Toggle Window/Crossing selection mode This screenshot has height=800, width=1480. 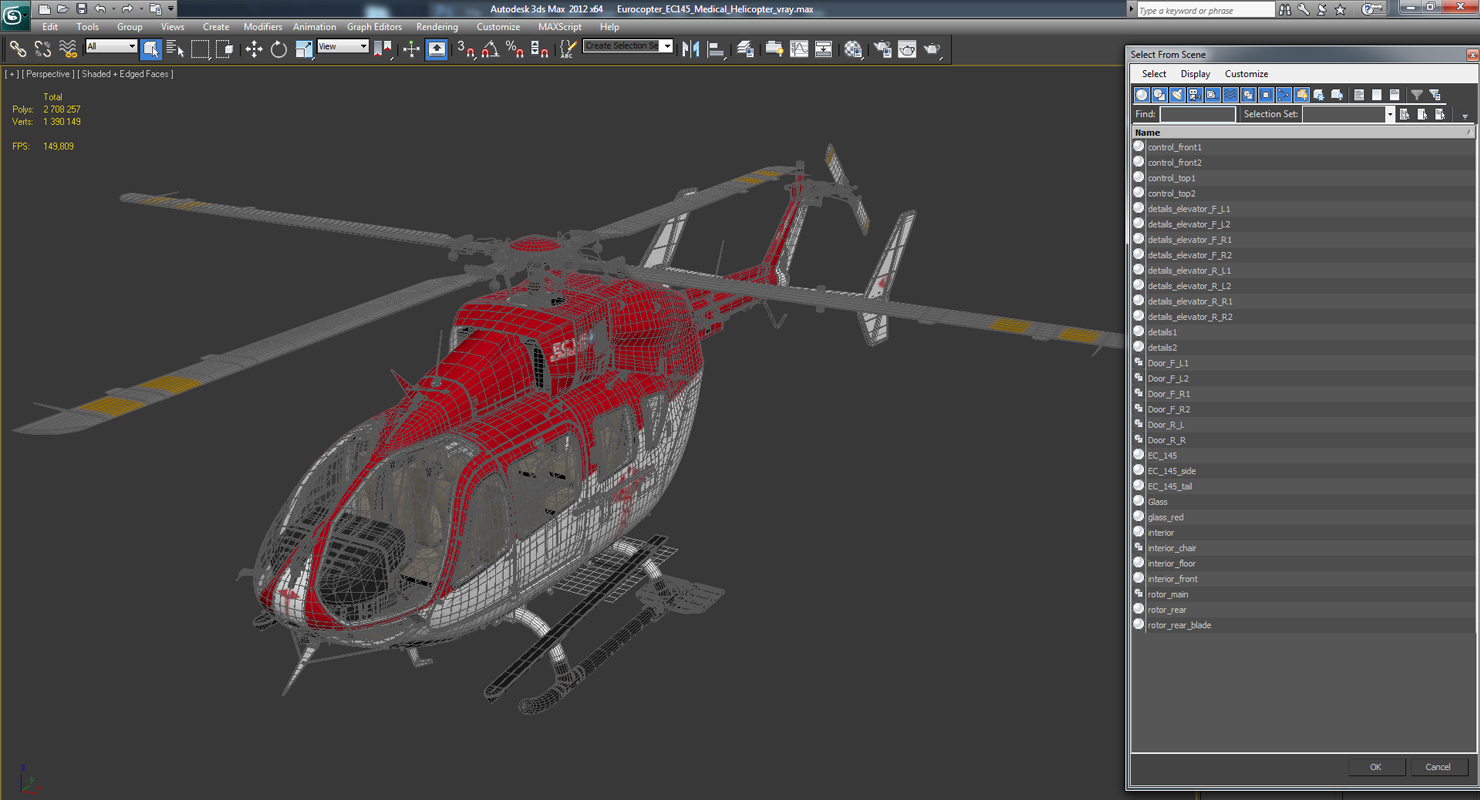coord(225,49)
